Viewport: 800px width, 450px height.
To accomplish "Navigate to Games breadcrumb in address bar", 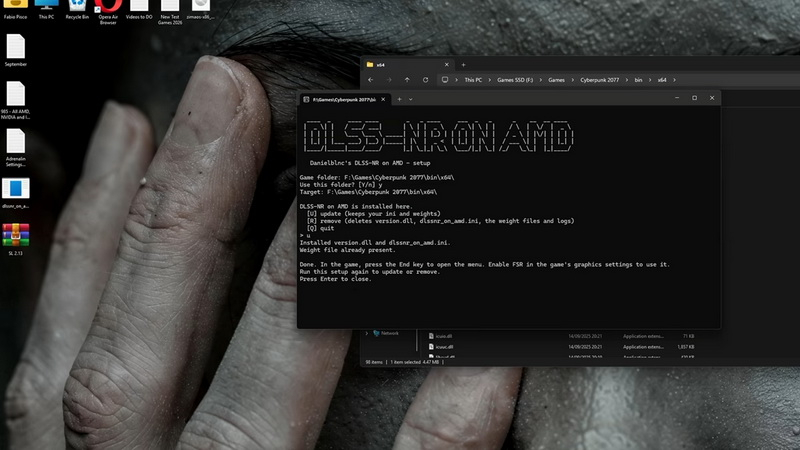I will click(x=556, y=80).
